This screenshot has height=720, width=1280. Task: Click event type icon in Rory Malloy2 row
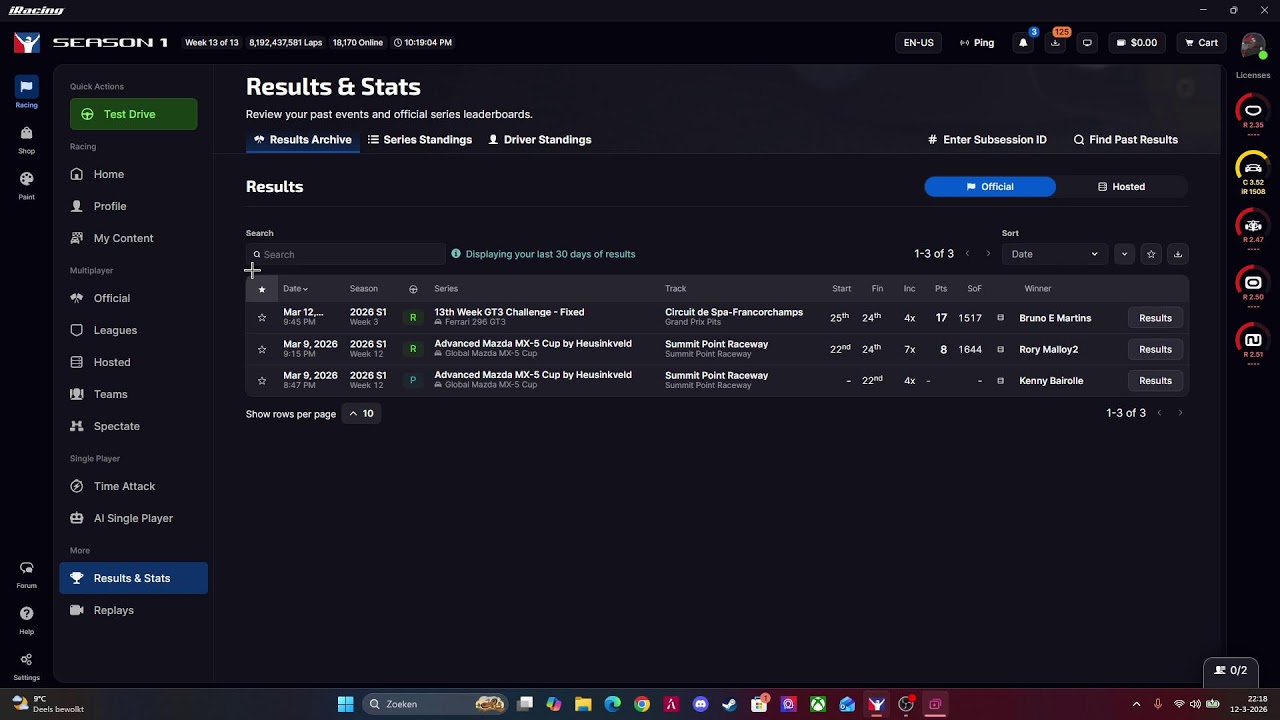click(1000, 349)
